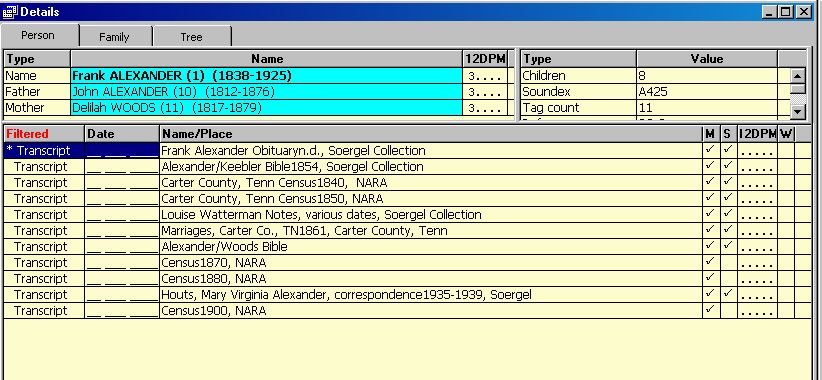The width and height of the screenshot is (822, 380).
Task: Click the M column header
Action: tap(710, 134)
